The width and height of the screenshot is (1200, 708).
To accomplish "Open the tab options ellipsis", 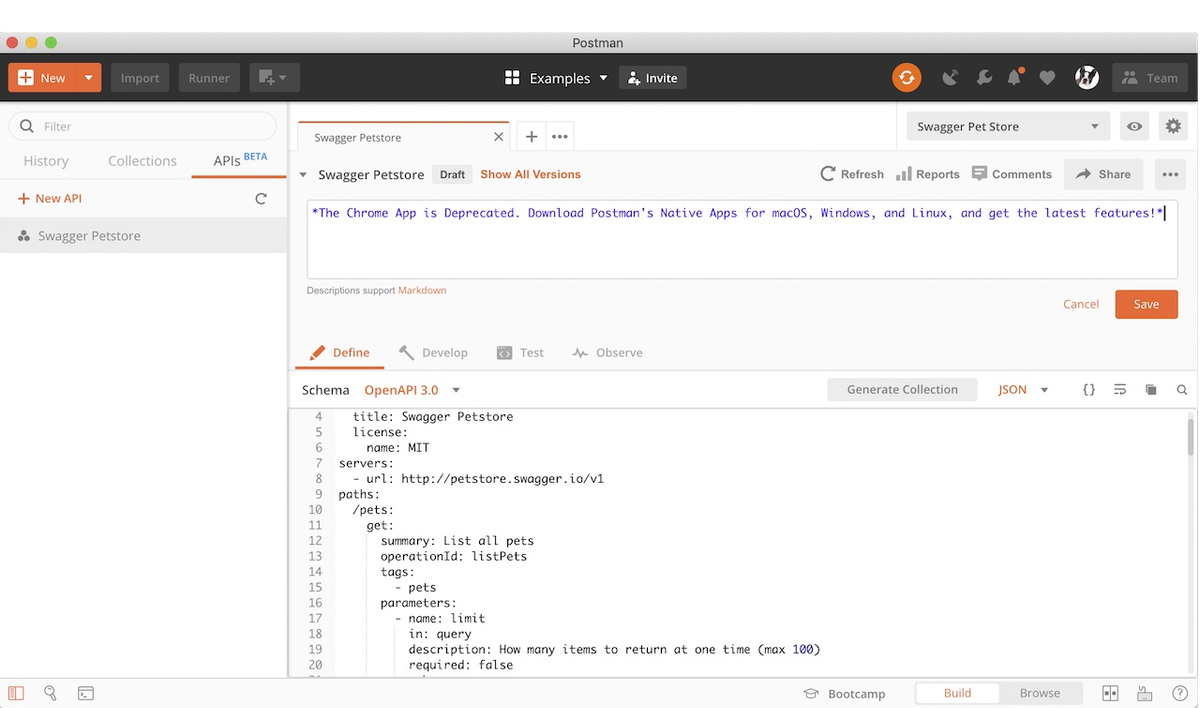I will point(560,137).
